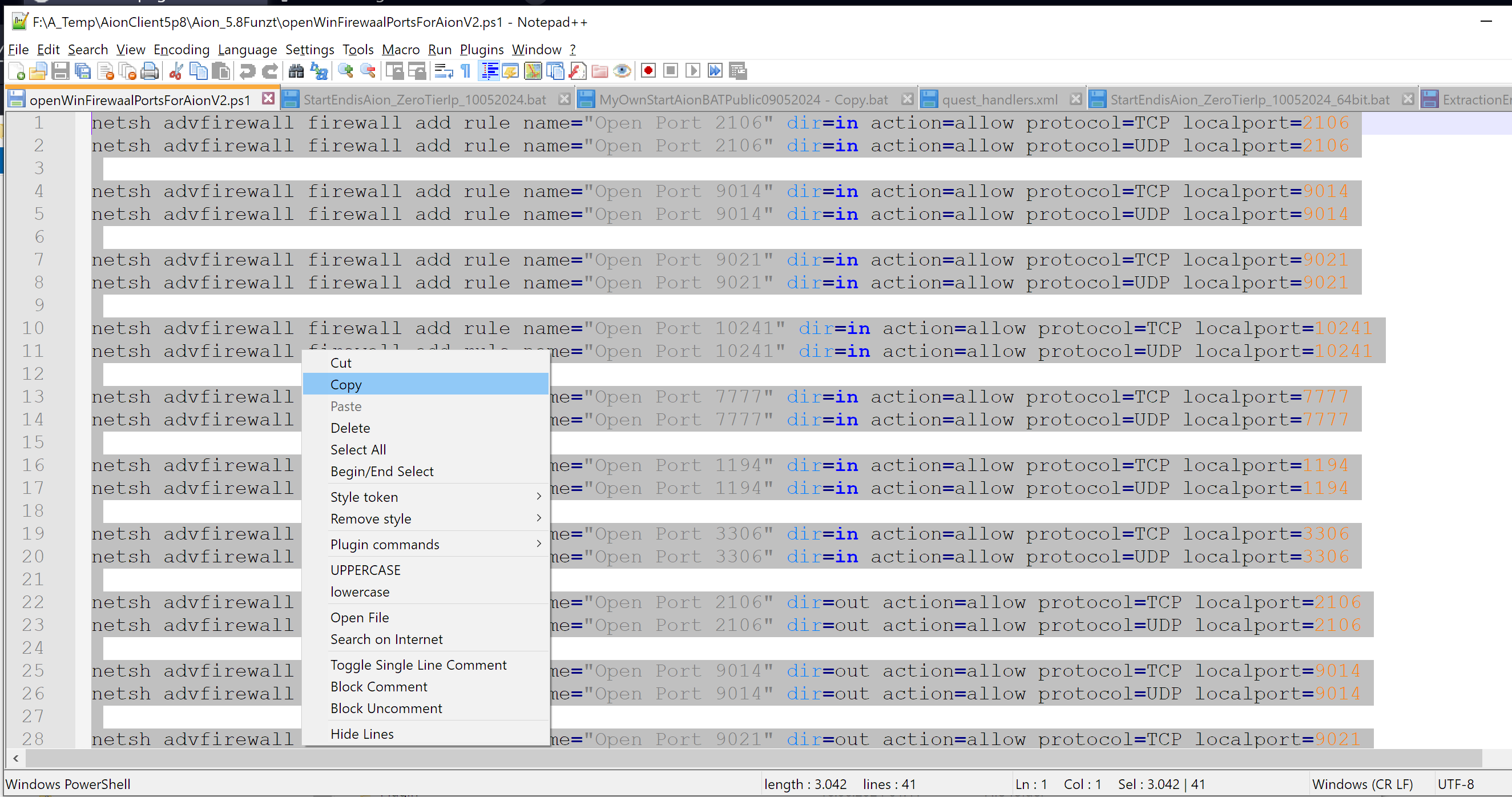Open the Encoding menu
The image size is (1512, 797).
181,49
